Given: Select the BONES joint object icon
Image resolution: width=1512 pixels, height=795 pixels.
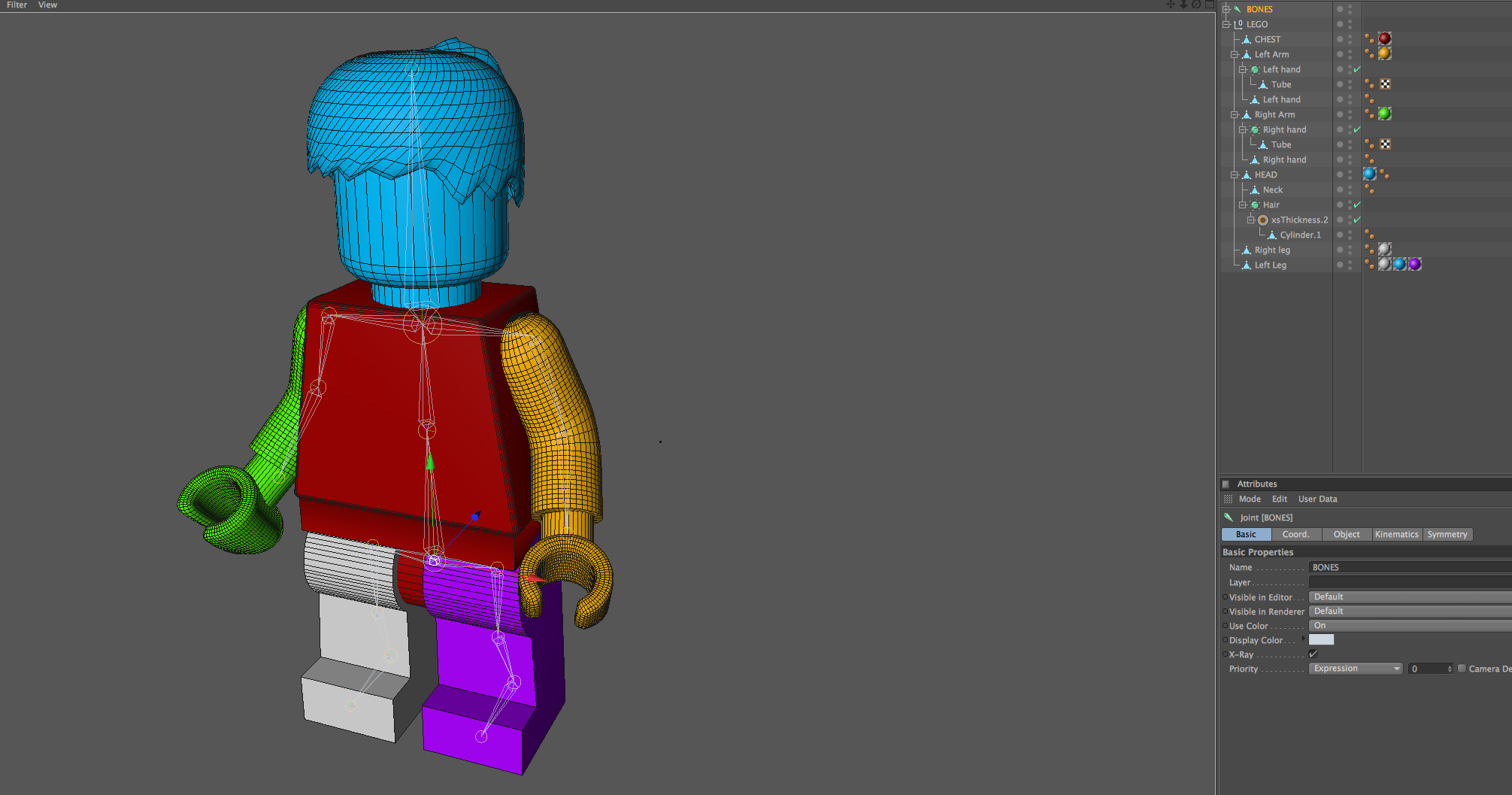Looking at the screenshot, I should coord(1238,9).
